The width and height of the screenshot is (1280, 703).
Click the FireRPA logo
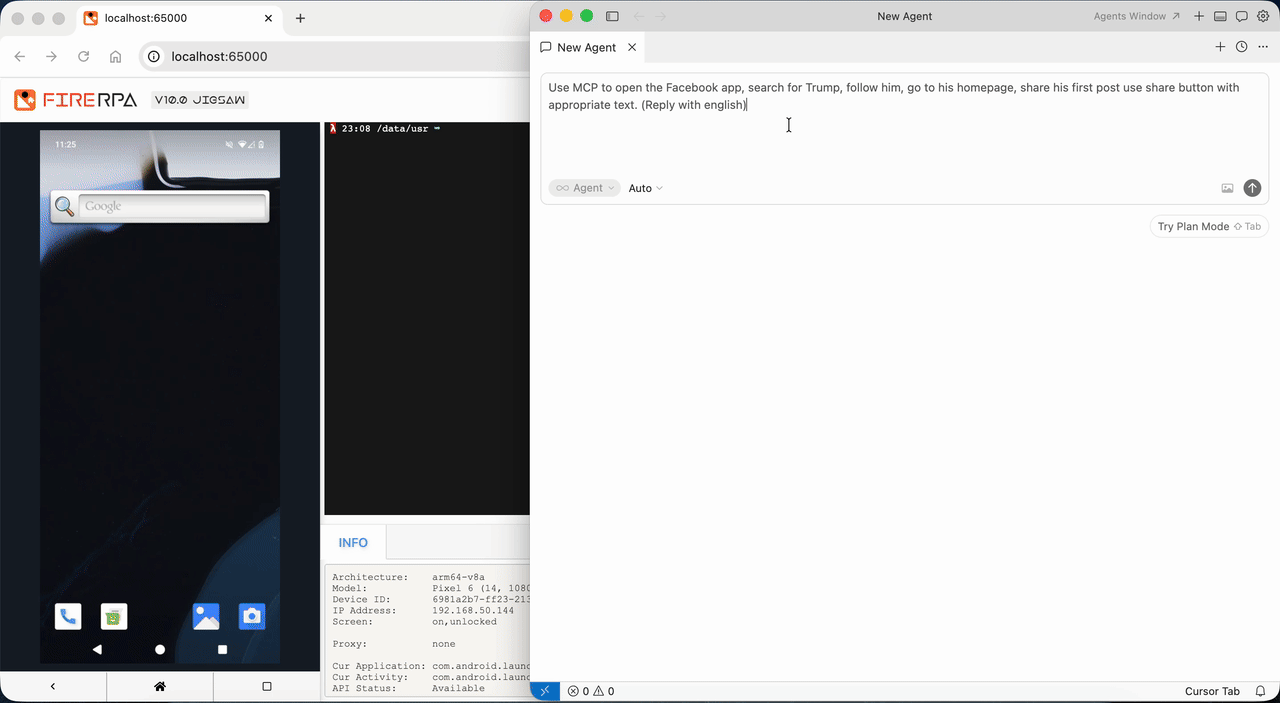pos(76,100)
